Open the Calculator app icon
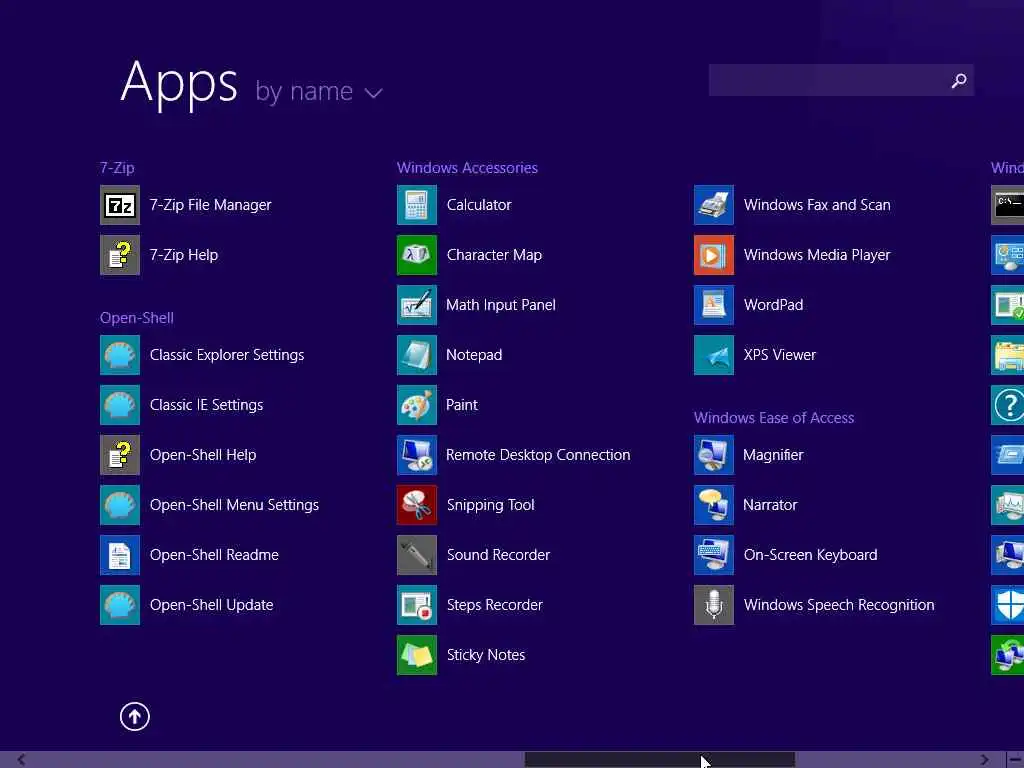The width and height of the screenshot is (1024, 768). pyautogui.click(x=417, y=205)
